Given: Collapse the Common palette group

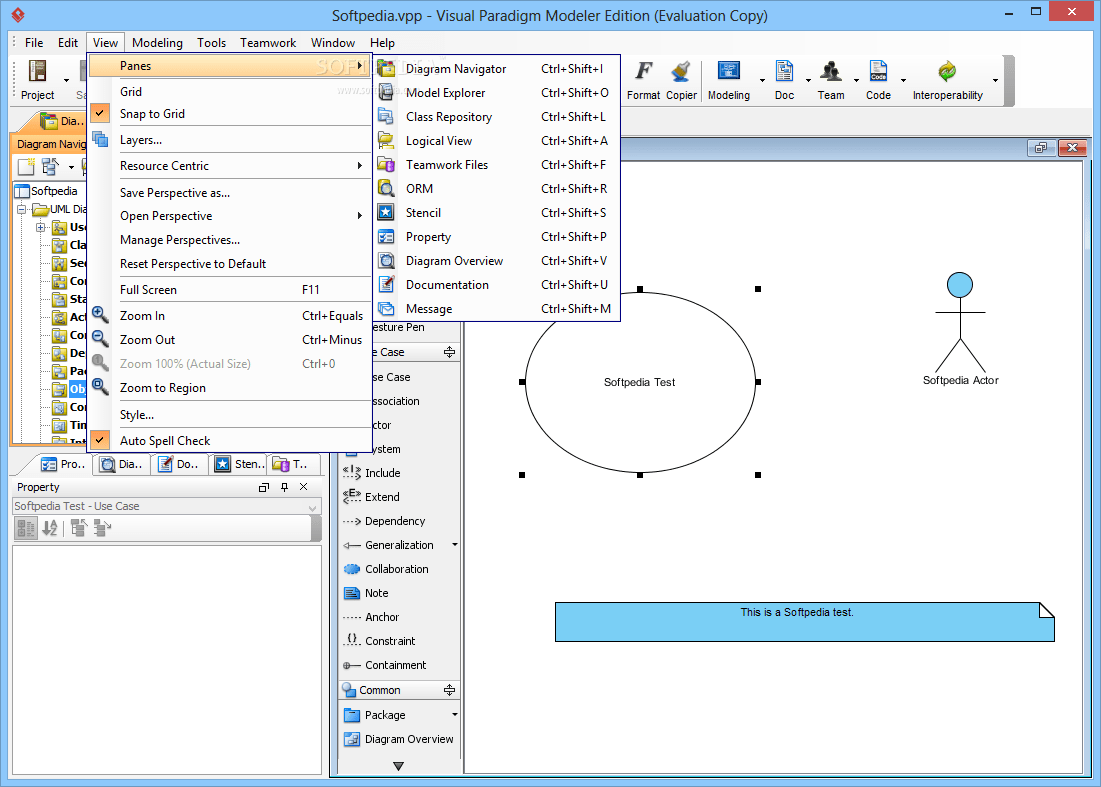Looking at the screenshot, I should [449, 690].
